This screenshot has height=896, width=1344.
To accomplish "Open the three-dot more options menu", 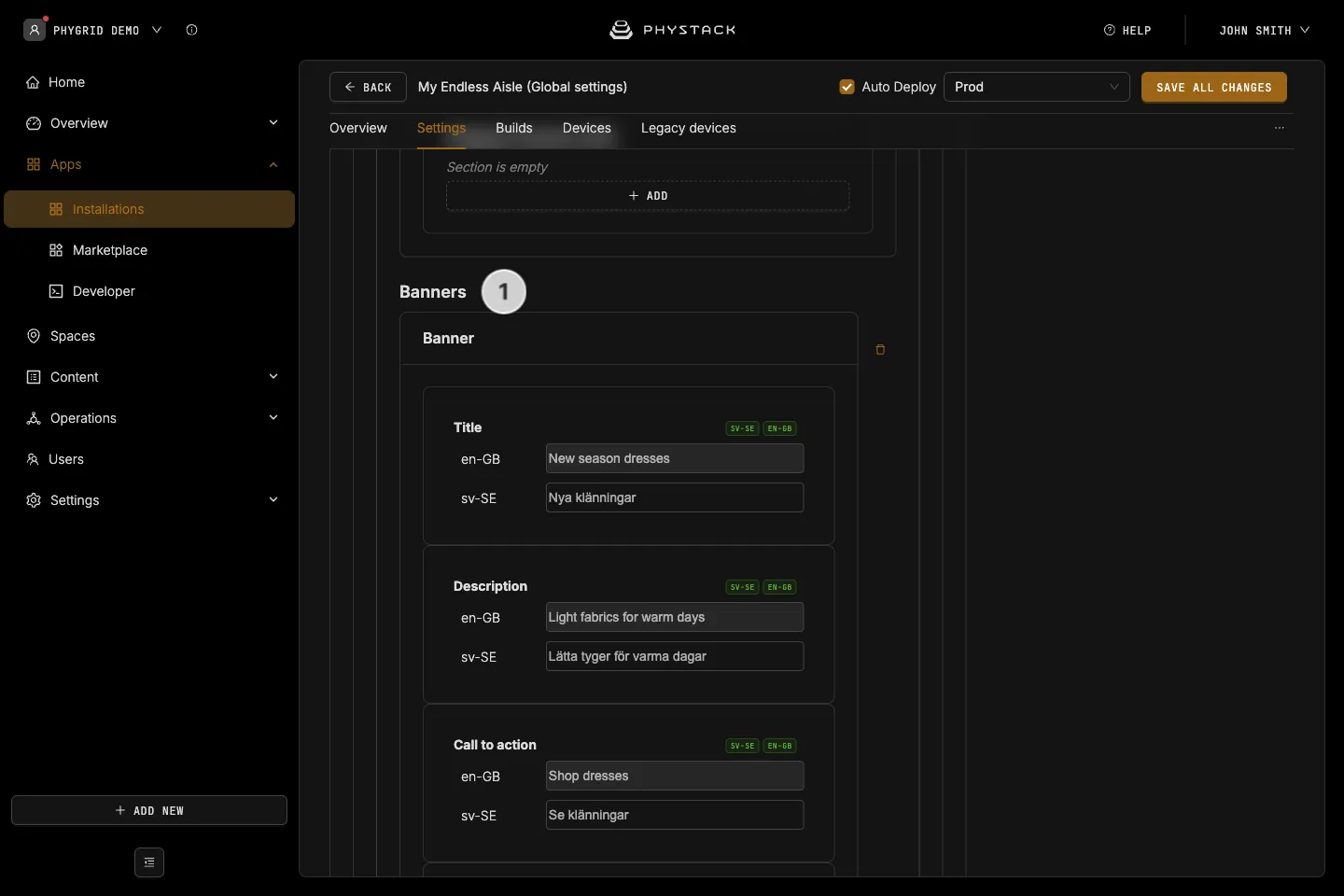I will coord(1280,128).
